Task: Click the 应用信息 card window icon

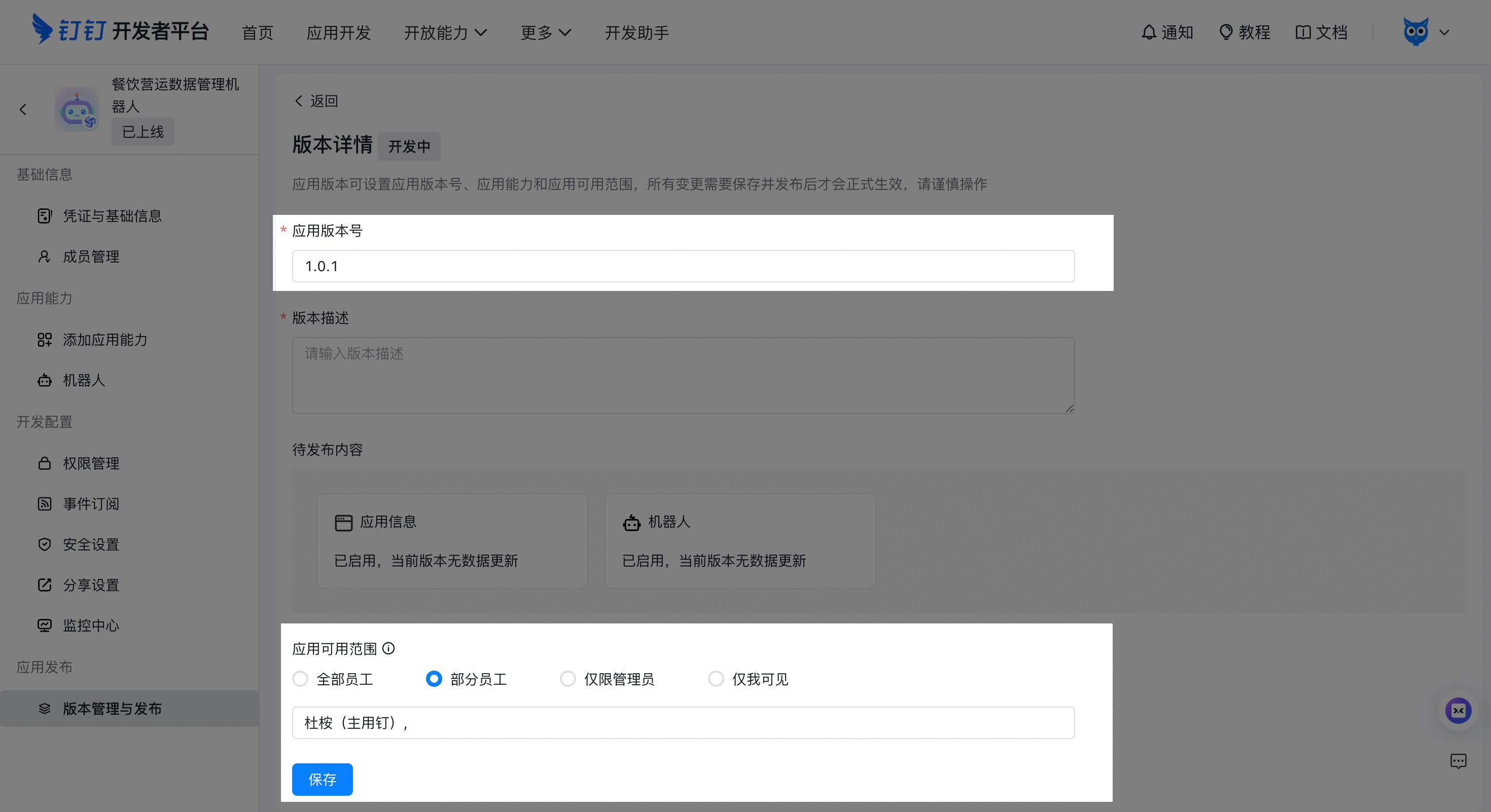Action: pyautogui.click(x=343, y=523)
